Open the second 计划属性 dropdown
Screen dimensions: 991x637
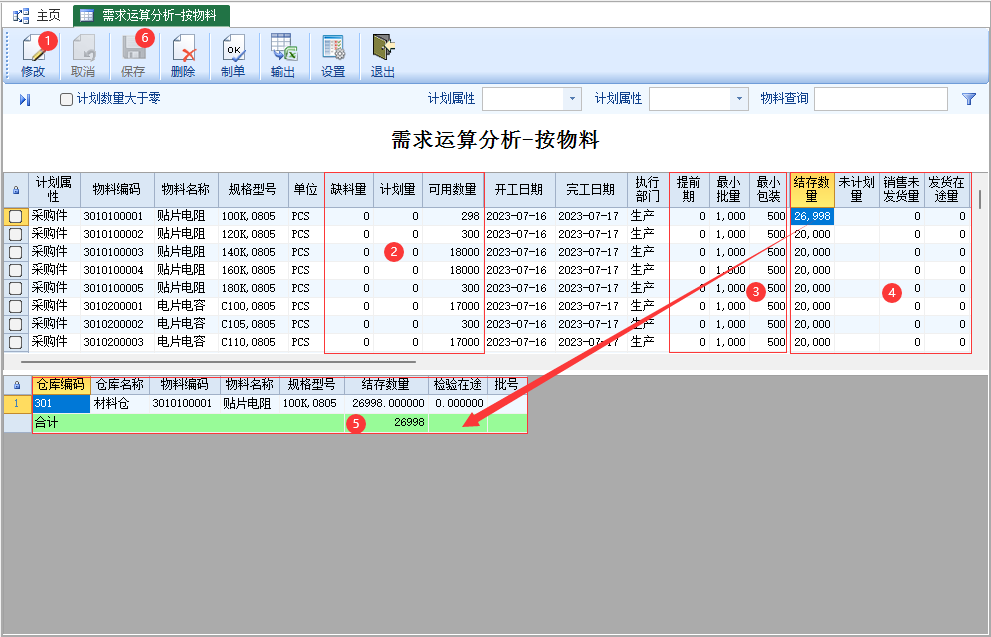click(x=739, y=99)
